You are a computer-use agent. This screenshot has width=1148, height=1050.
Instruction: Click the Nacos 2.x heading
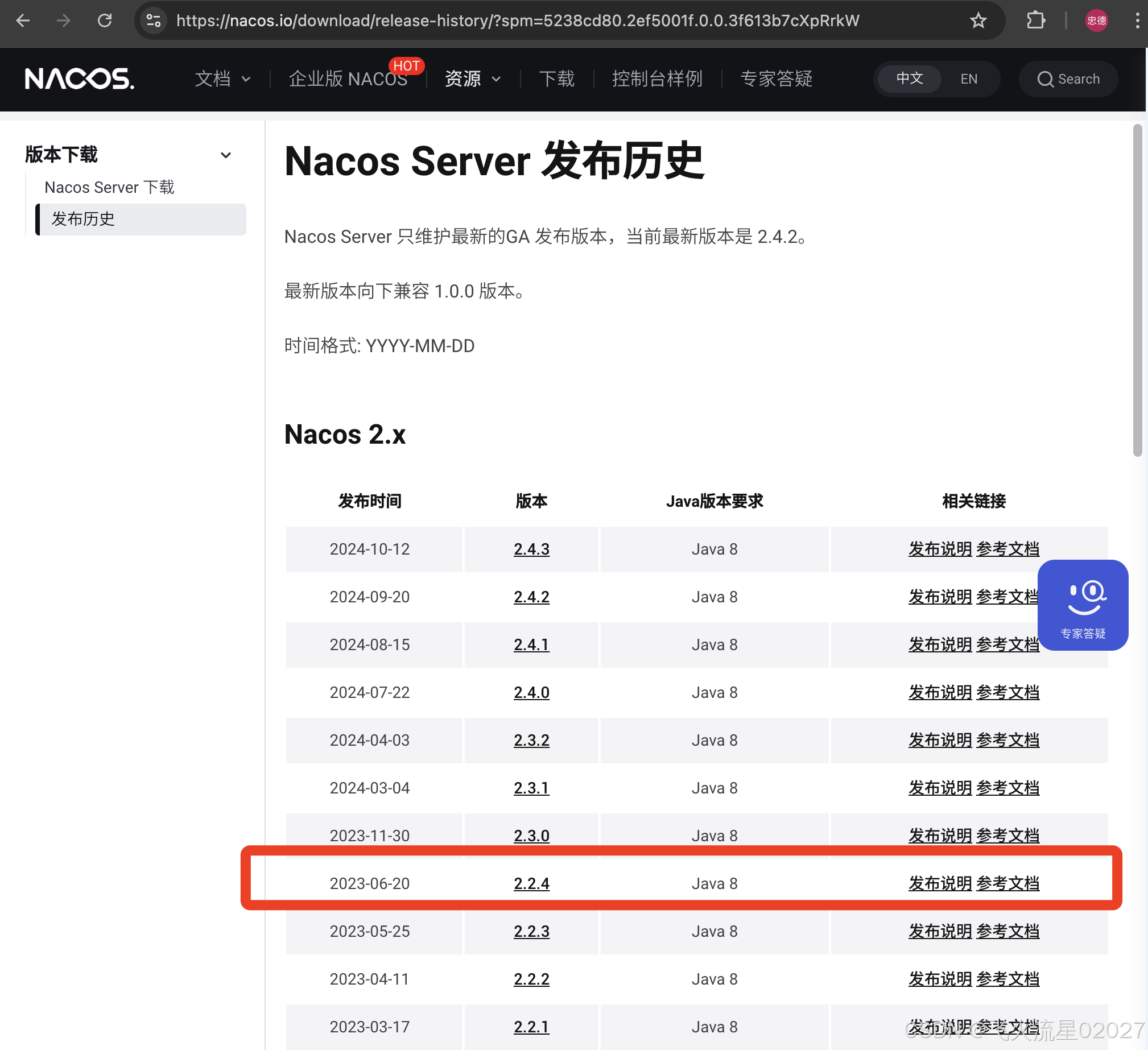coord(345,435)
